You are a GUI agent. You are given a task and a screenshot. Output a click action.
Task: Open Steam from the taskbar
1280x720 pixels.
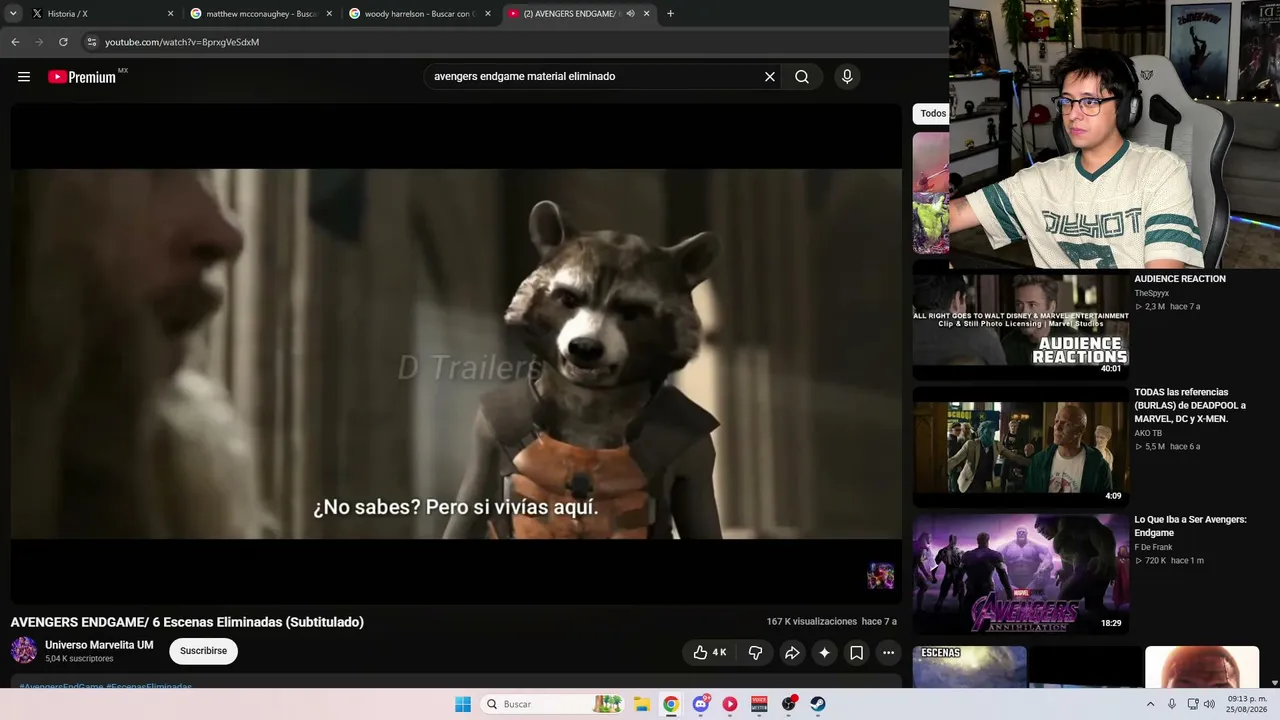(x=818, y=704)
